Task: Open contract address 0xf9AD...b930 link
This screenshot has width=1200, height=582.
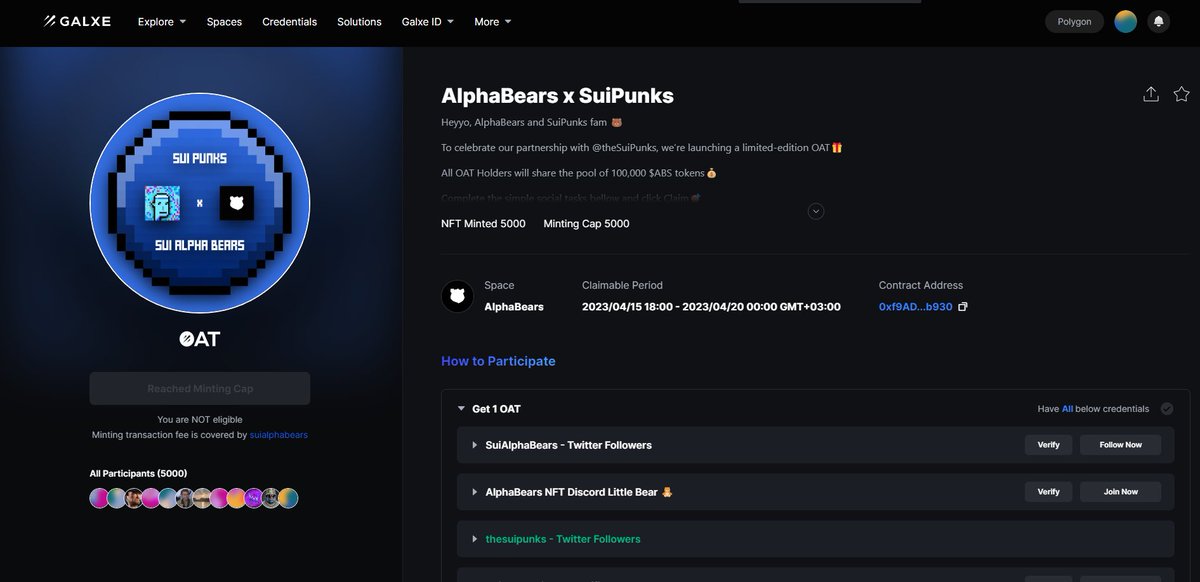Action: 915,307
